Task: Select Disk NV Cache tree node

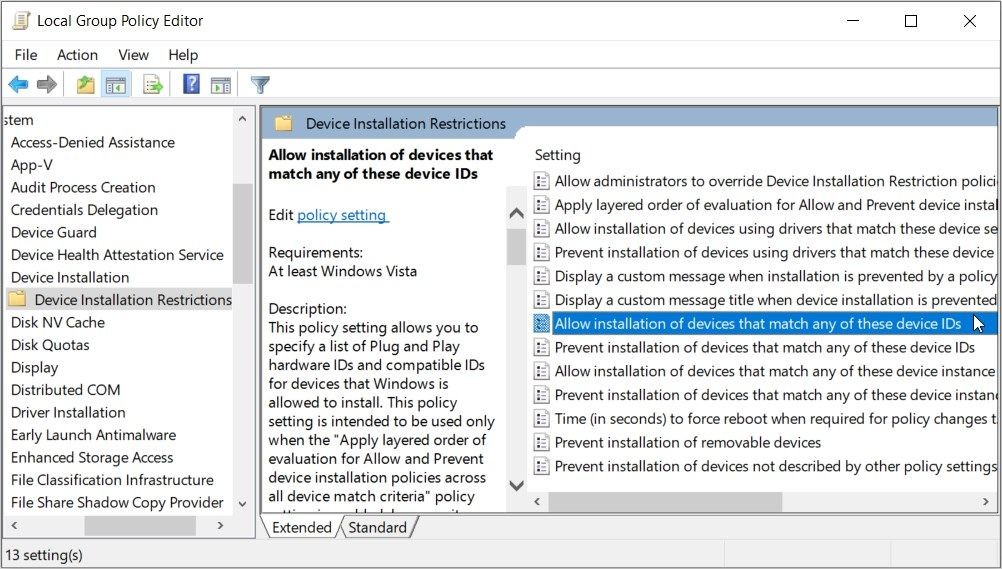Action: [x=58, y=322]
